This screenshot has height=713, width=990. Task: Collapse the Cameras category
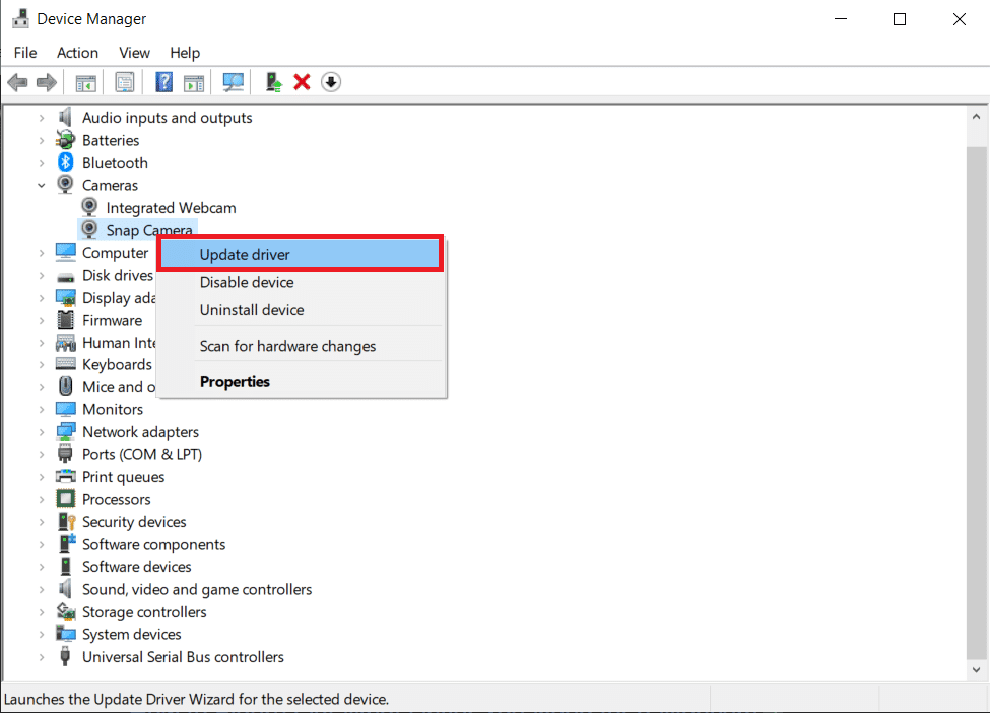coord(42,185)
